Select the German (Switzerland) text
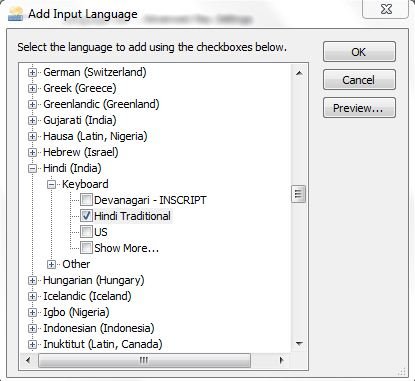 click(x=95, y=72)
